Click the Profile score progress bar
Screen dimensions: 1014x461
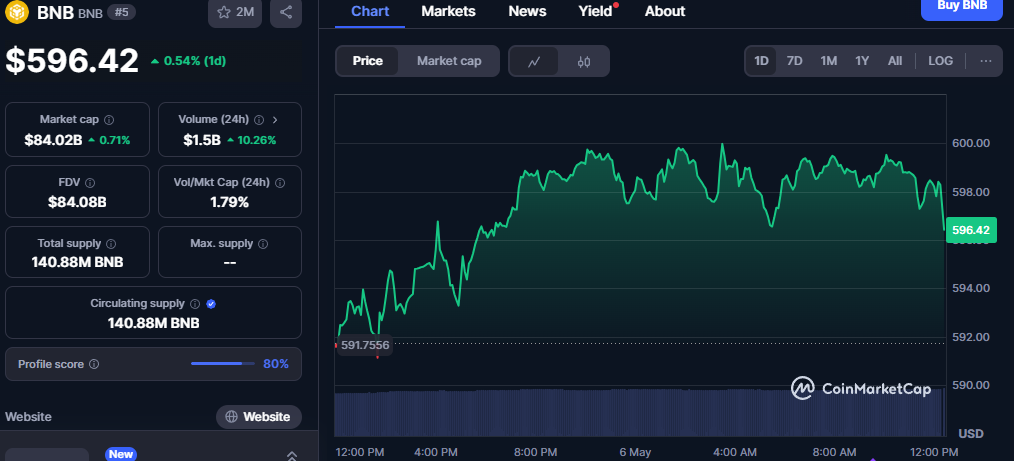[x=222, y=363]
